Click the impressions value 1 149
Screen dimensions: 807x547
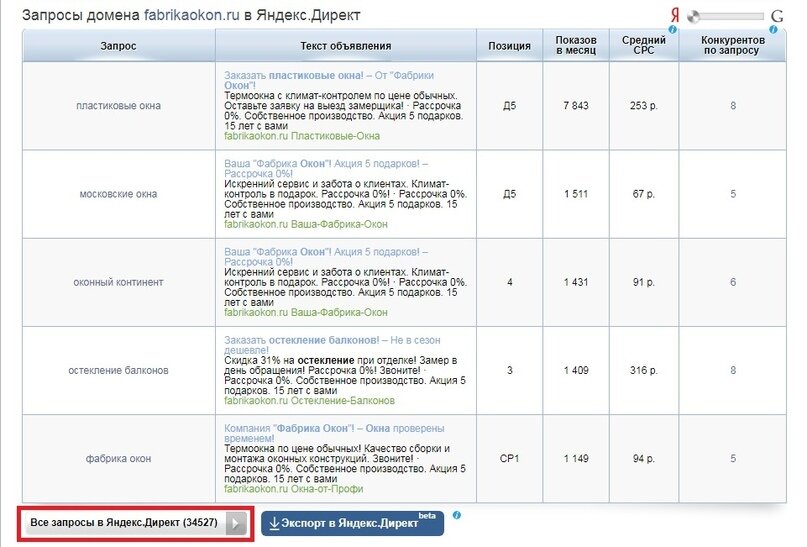576,458
